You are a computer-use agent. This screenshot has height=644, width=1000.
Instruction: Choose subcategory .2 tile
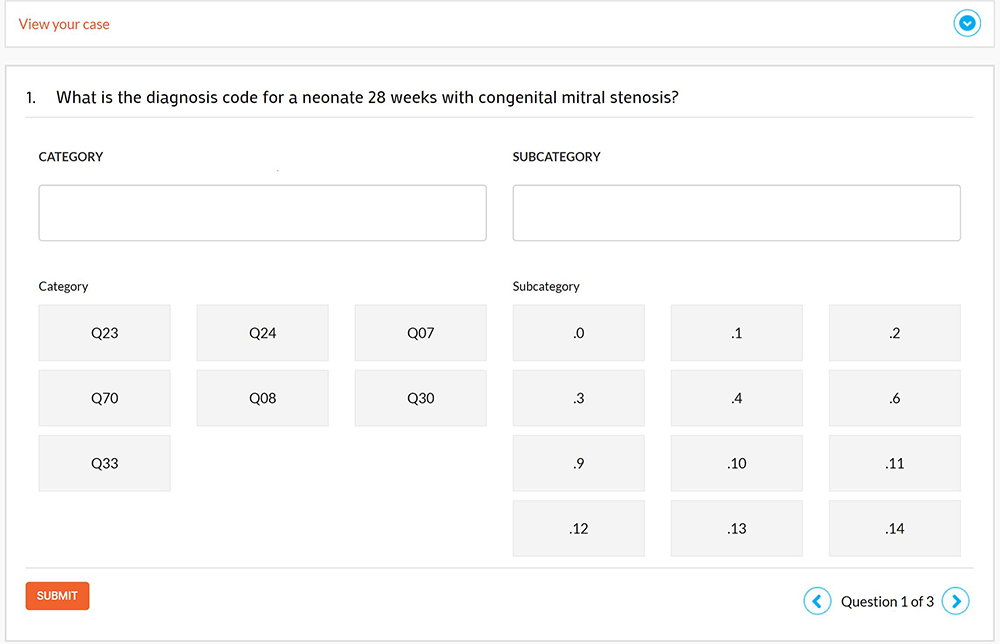[894, 333]
